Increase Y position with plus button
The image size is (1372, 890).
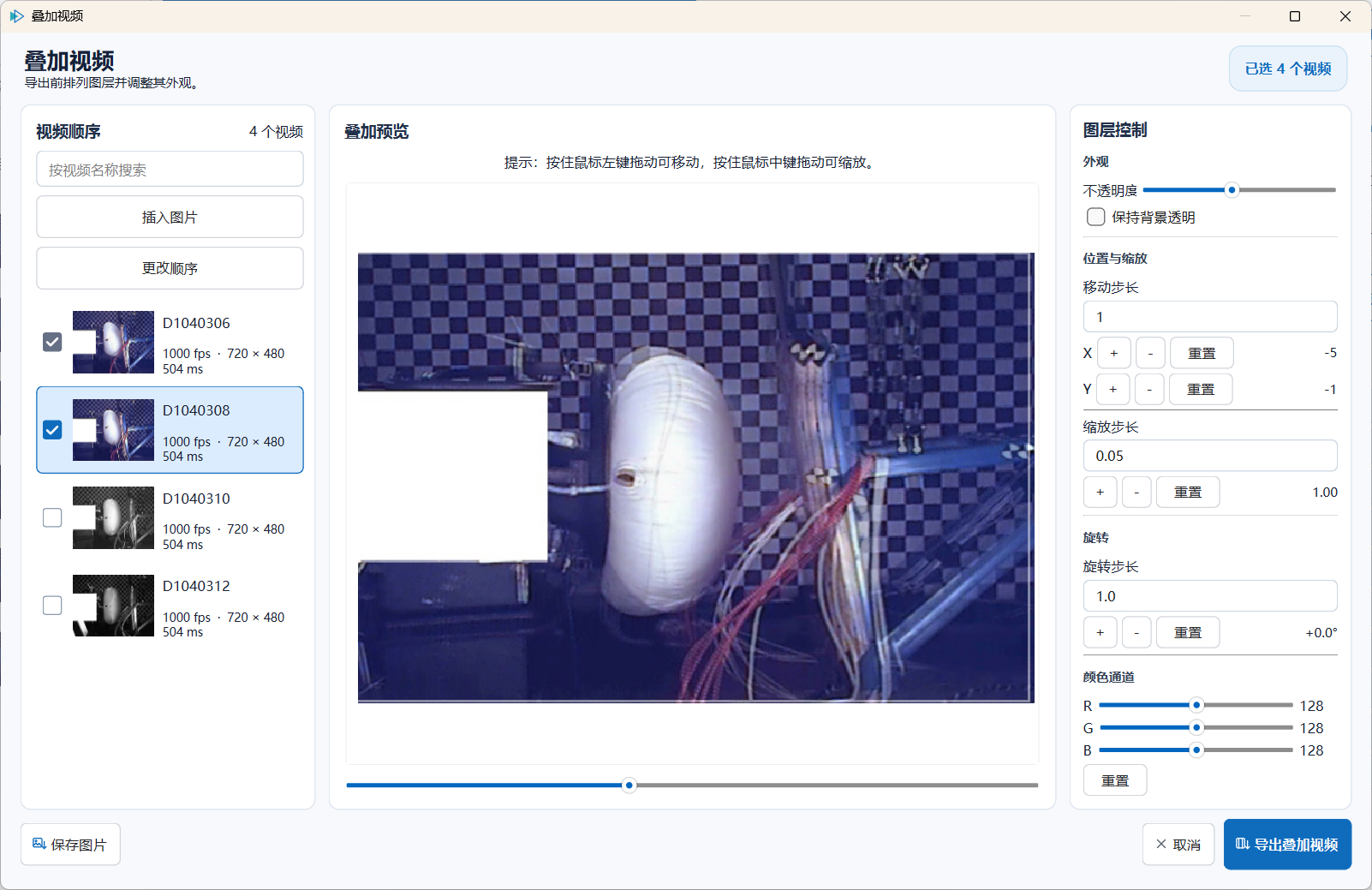1113,389
